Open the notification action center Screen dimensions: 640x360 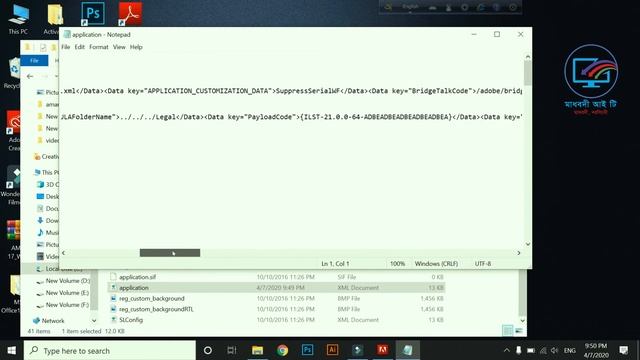[624, 350]
